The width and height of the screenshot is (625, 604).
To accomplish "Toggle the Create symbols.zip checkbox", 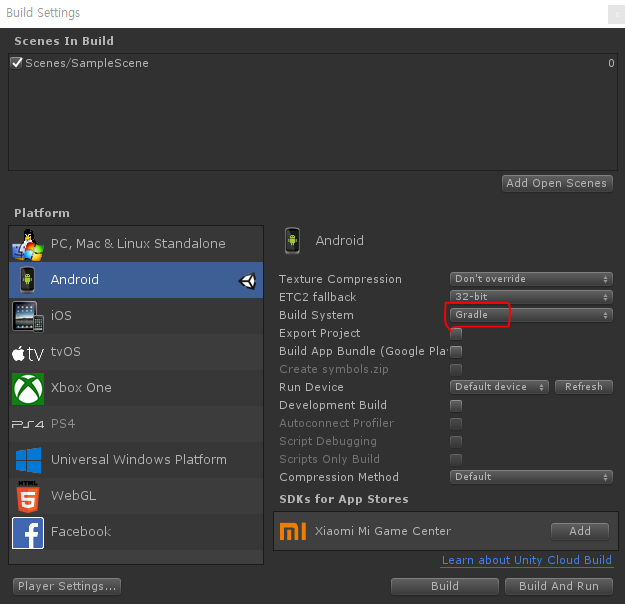I will (456, 370).
